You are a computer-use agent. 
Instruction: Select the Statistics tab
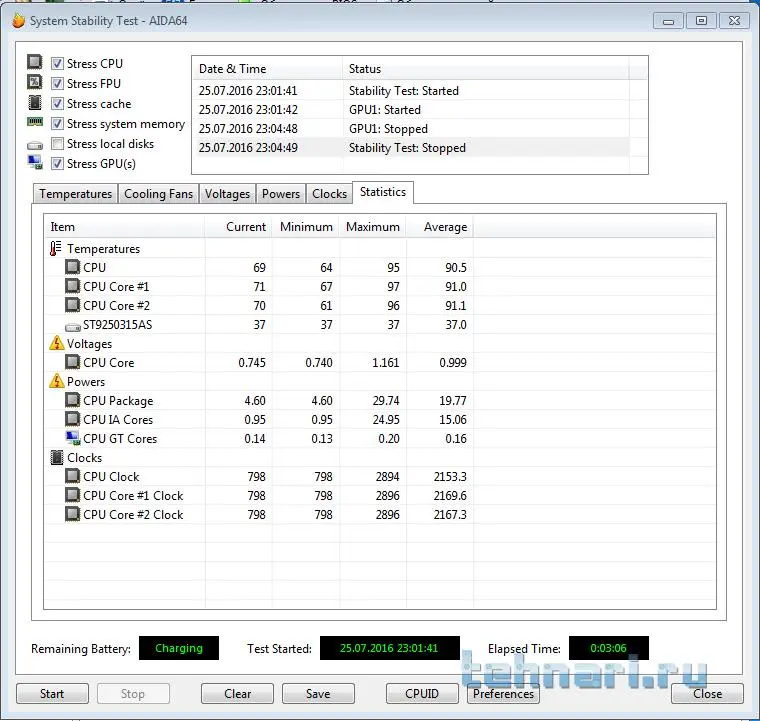pos(383,192)
